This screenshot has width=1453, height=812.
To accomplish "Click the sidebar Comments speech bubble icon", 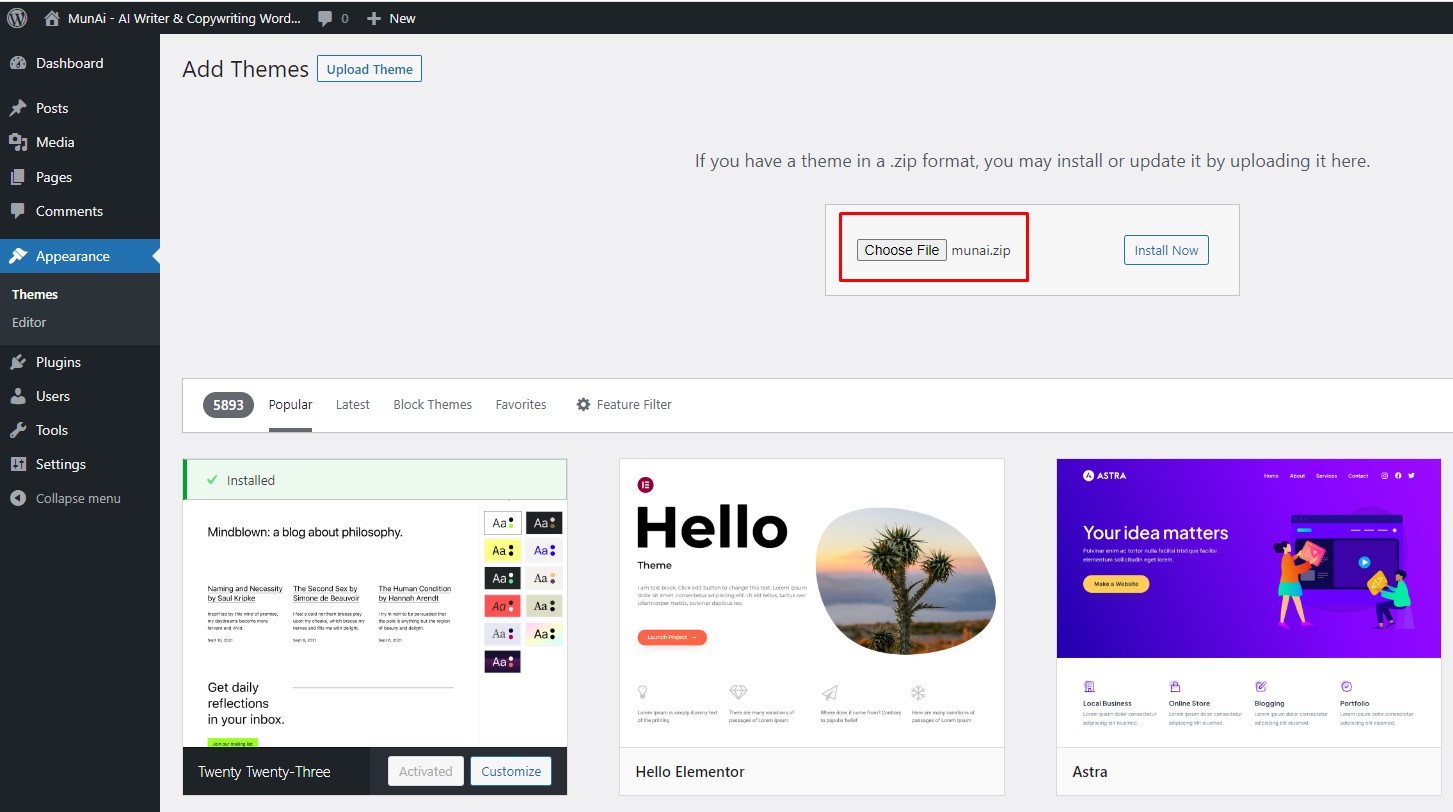I will click(x=18, y=211).
